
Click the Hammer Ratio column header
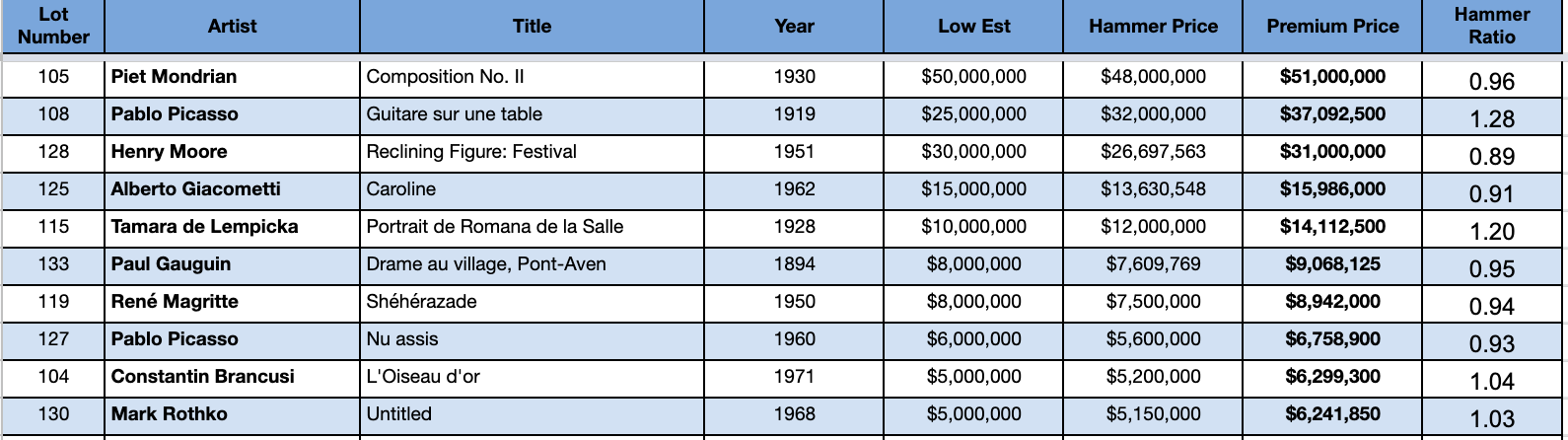click(x=1492, y=27)
